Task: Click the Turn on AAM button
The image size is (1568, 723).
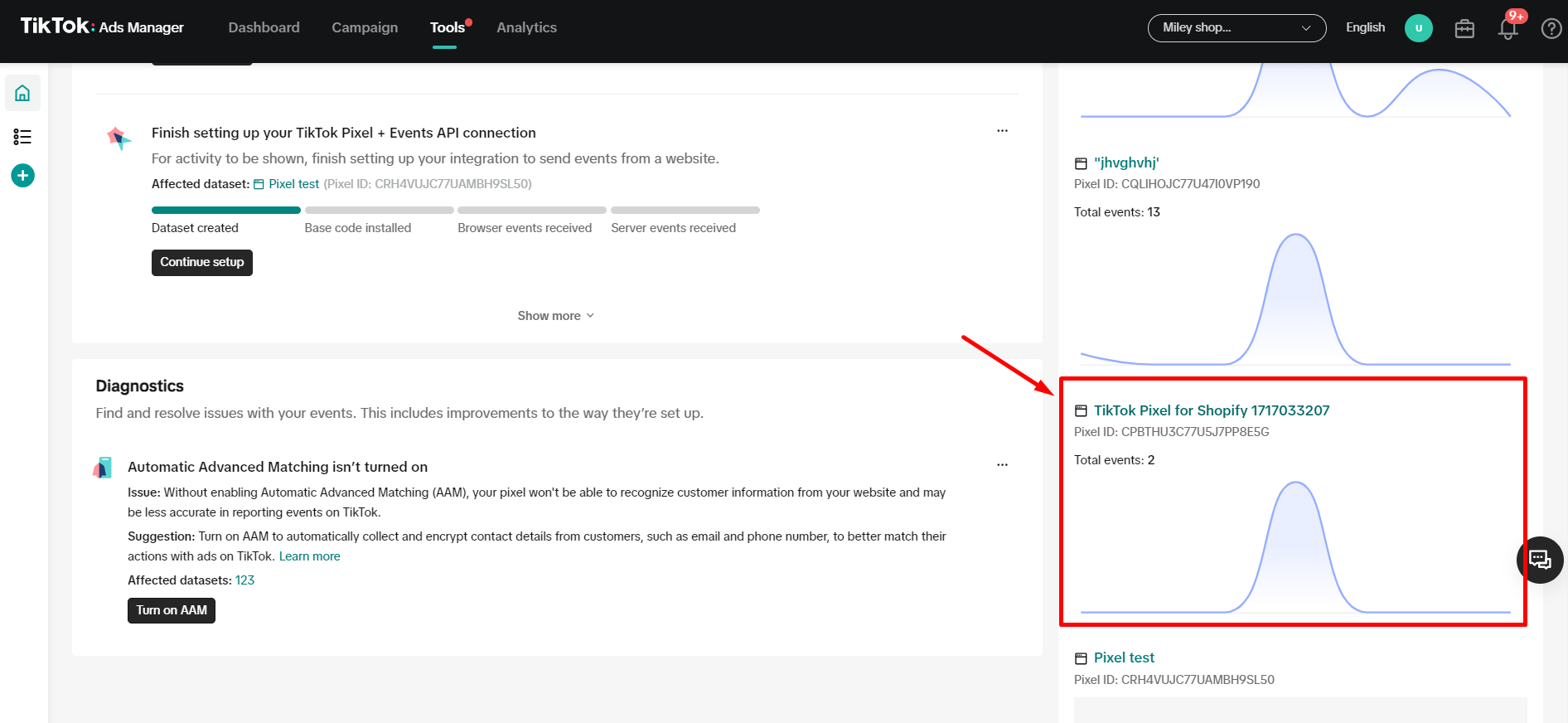Action: coord(172,610)
